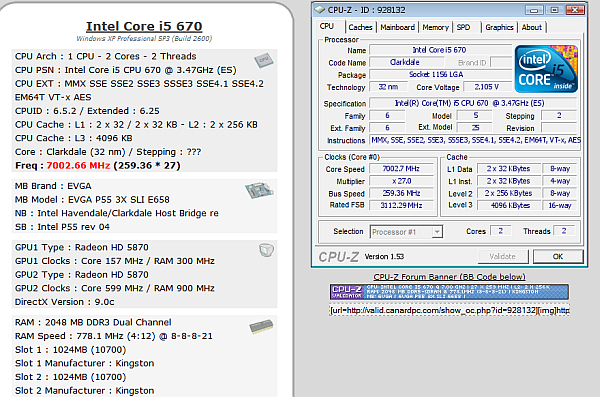Click the Intel Core i5 inside logo
This screenshot has width=600, height=397.
(546, 69)
